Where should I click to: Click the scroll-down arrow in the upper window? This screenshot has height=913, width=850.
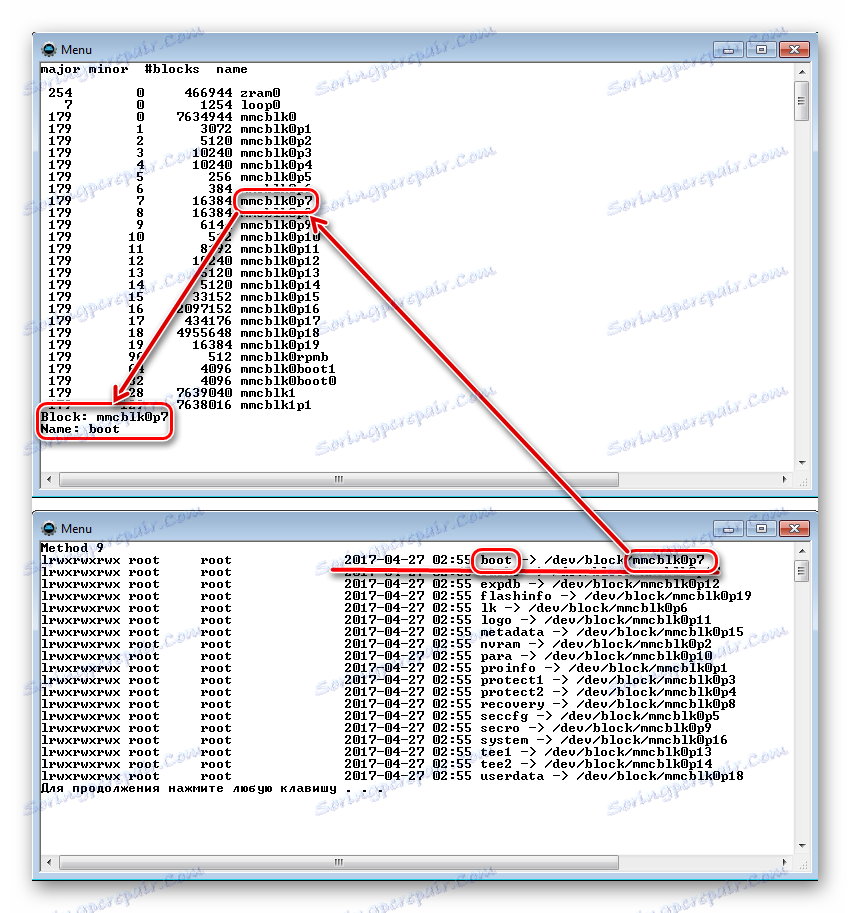(x=802, y=463)
